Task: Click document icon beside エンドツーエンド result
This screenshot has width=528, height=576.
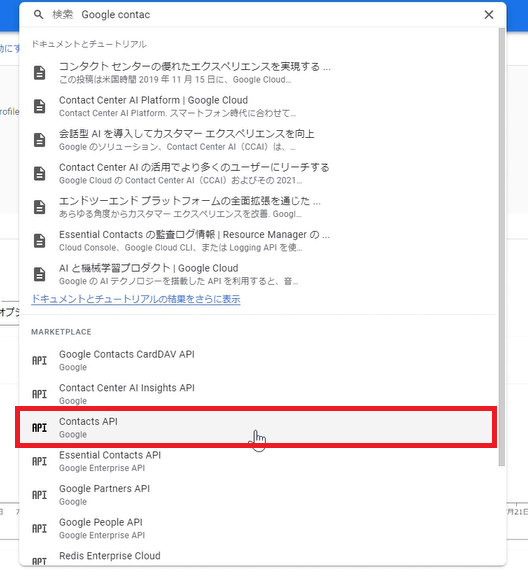Action: click(x=40, y=207)
